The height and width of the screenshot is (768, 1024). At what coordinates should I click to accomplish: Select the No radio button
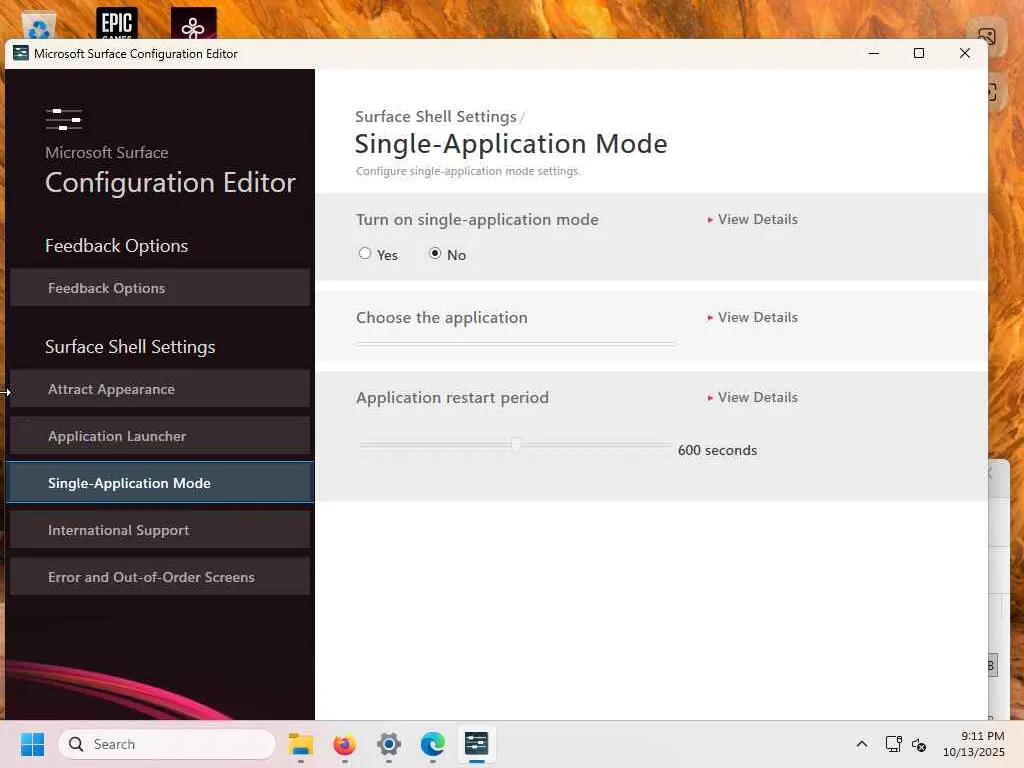[x=435, y=253]
